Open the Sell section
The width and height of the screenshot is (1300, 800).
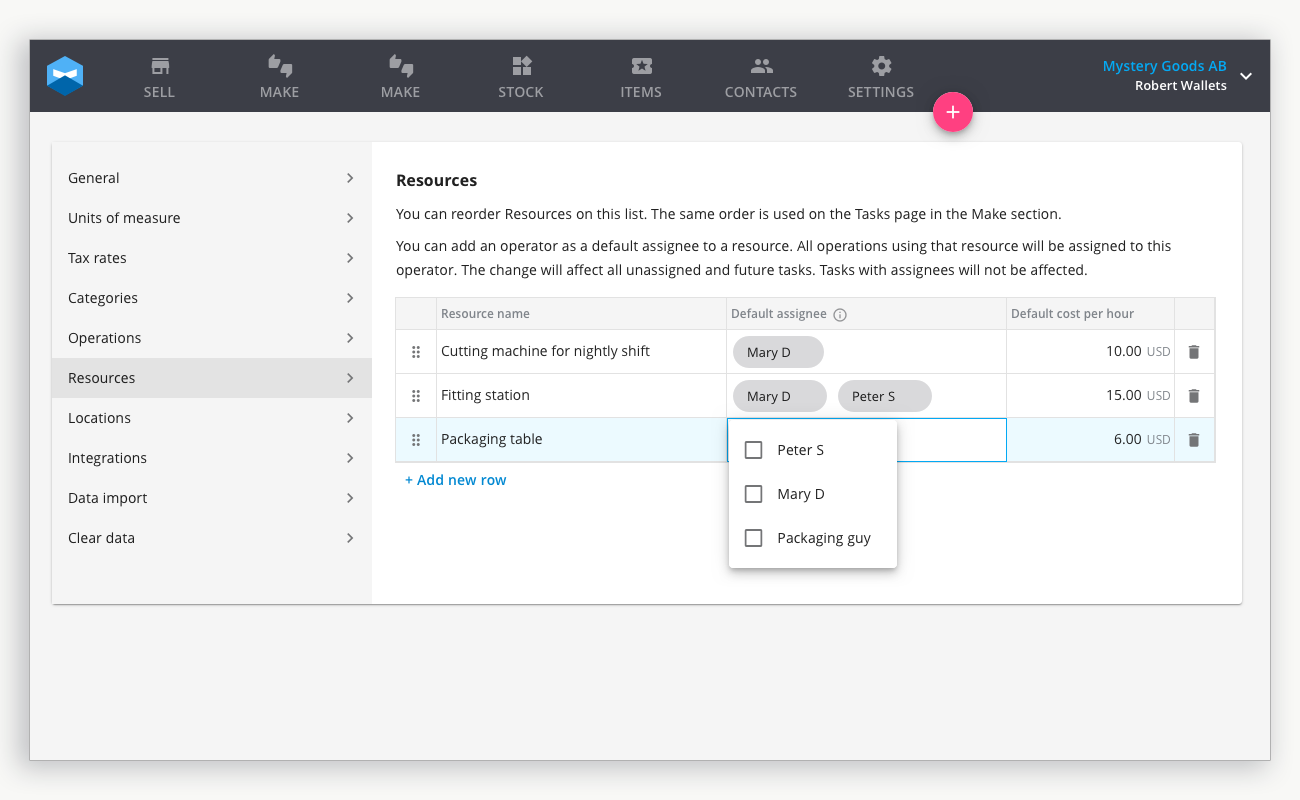point(159,77)
